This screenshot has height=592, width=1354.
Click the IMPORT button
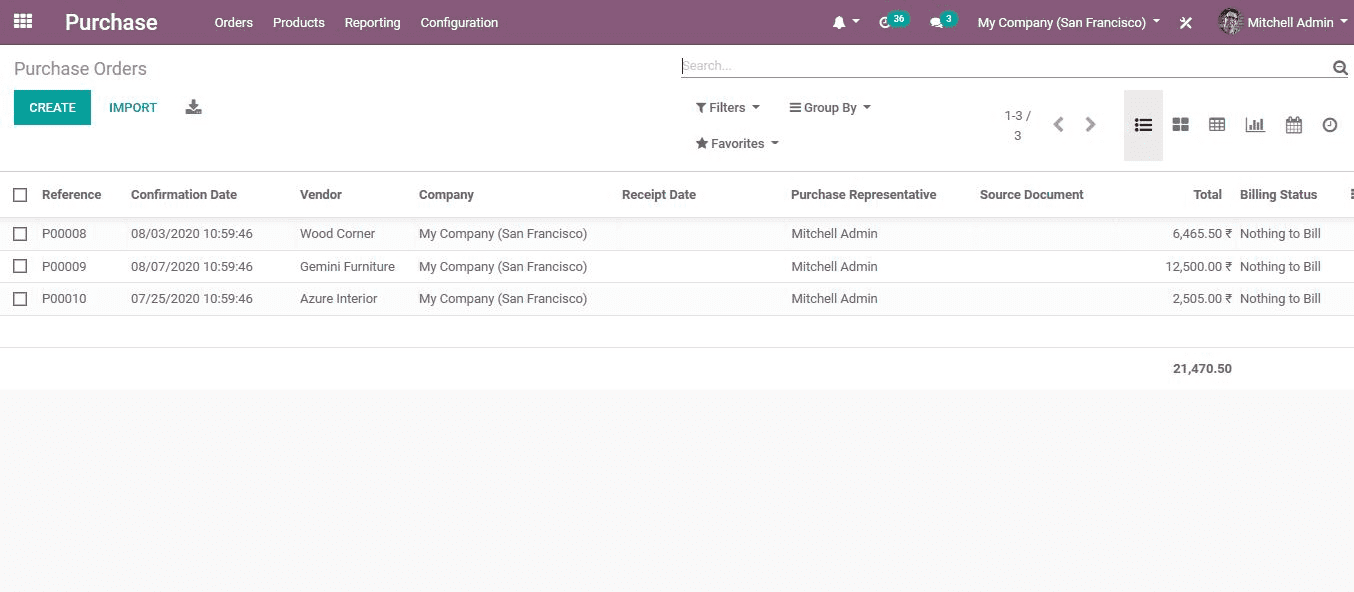coord(133,107)
